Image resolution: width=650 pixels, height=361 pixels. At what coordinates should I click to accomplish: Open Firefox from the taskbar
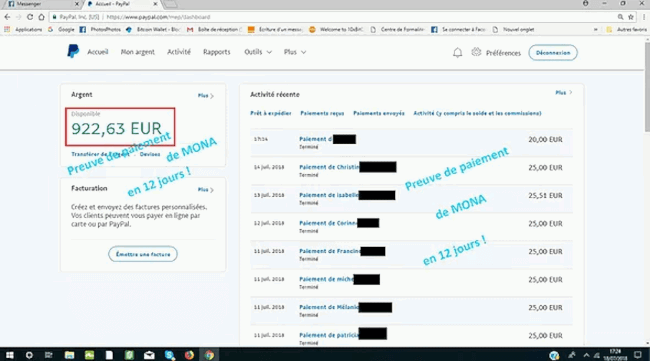[189, 355]
